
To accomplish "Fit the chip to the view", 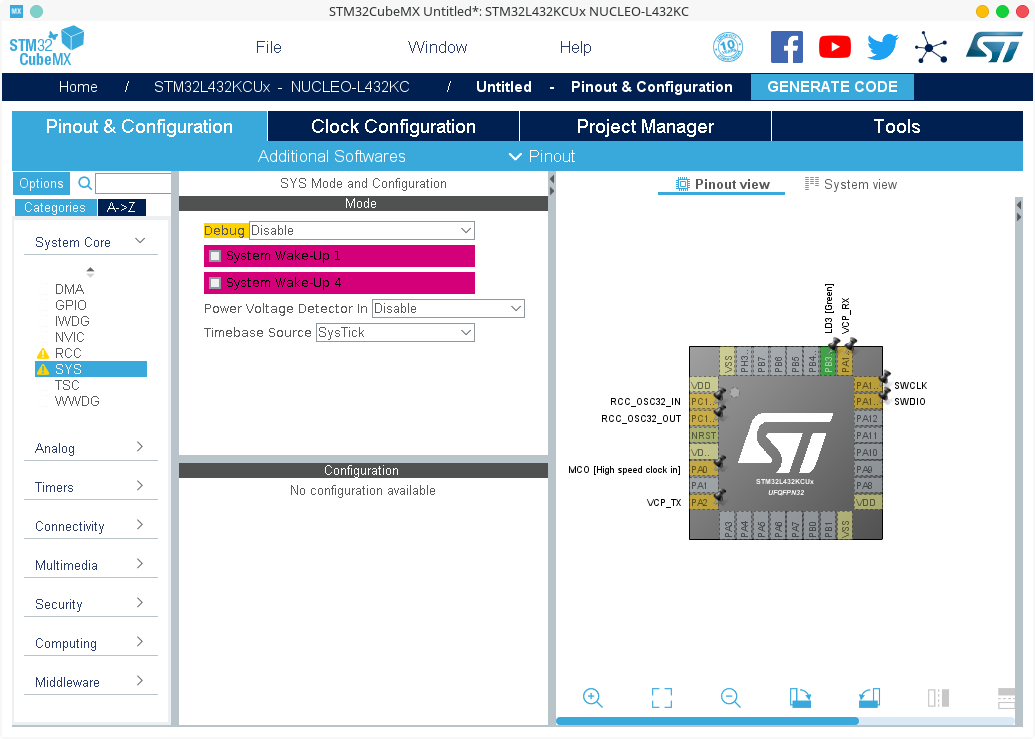I will (661, 697).
